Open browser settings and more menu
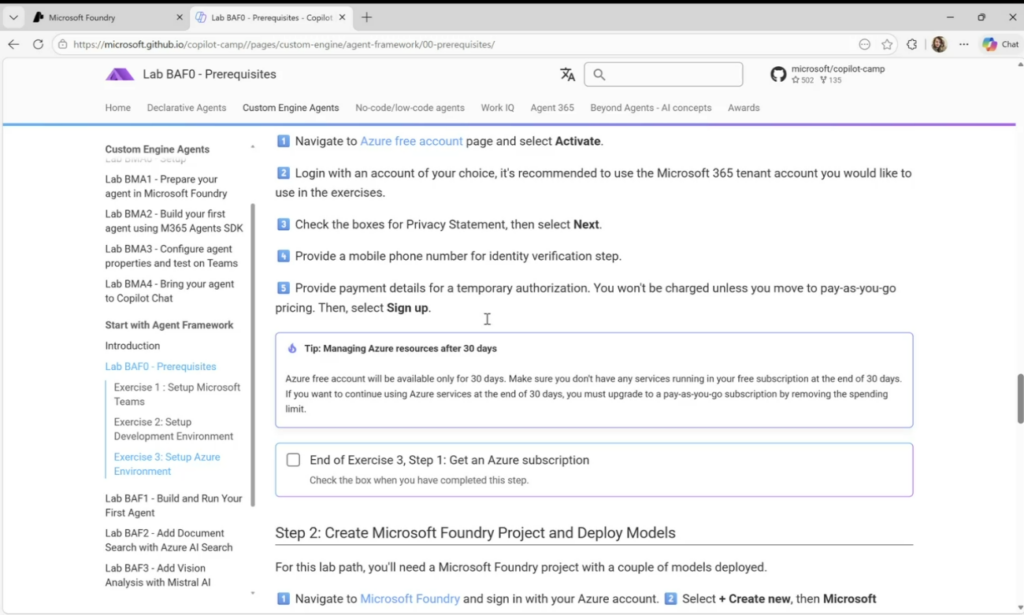 click(x=964, y=44)
